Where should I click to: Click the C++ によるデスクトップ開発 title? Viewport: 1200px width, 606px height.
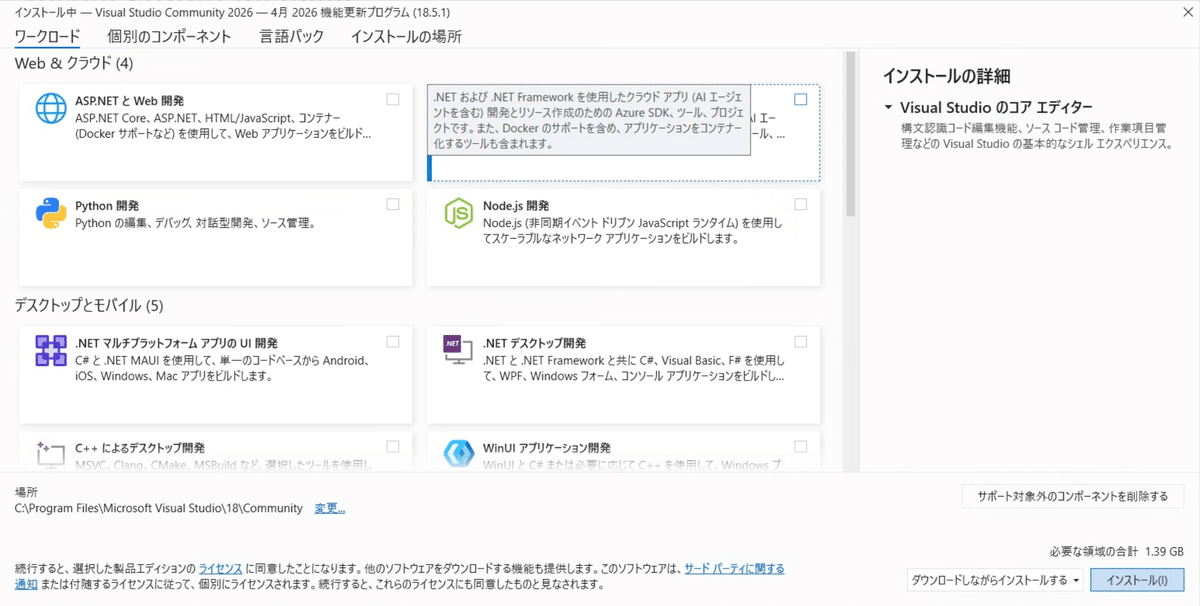tap(140, 448)
